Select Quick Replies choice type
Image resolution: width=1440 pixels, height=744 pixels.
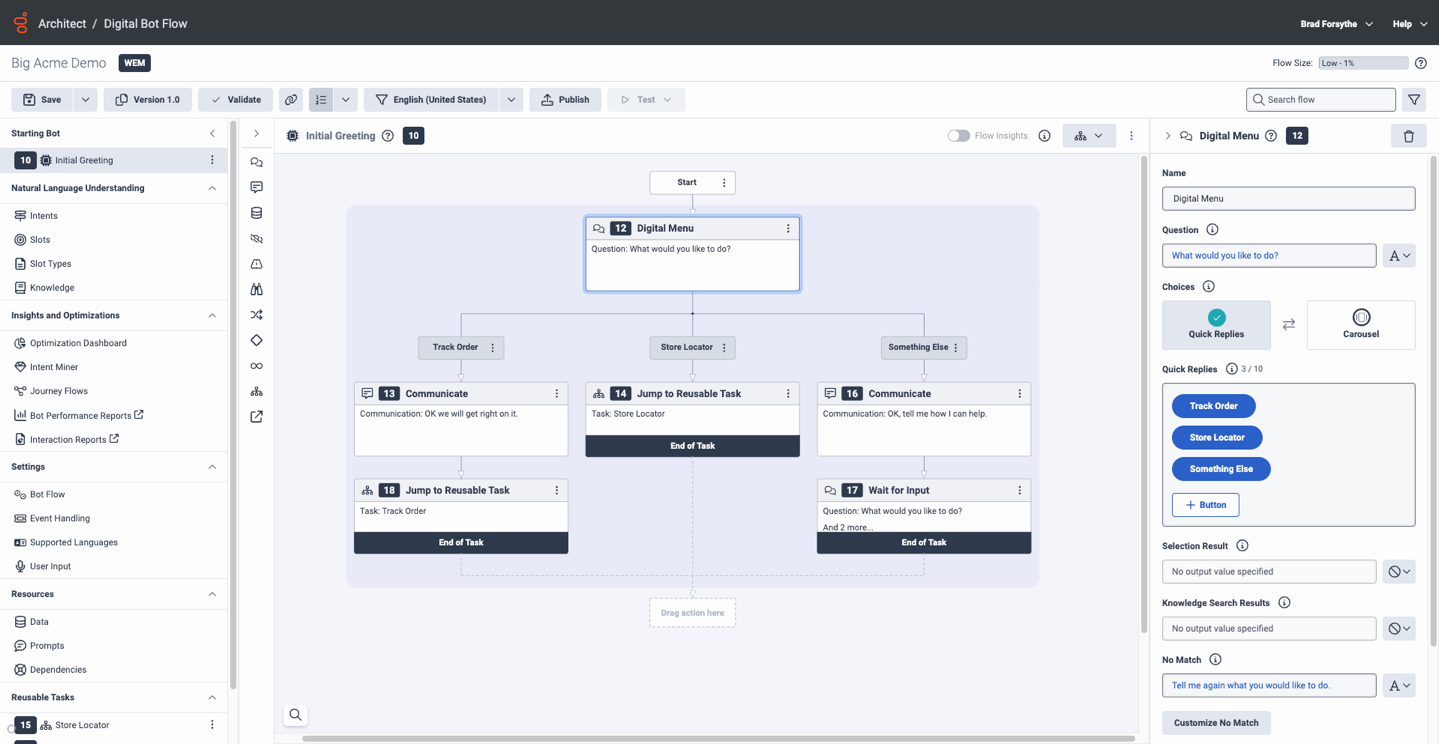(1216, 325)
